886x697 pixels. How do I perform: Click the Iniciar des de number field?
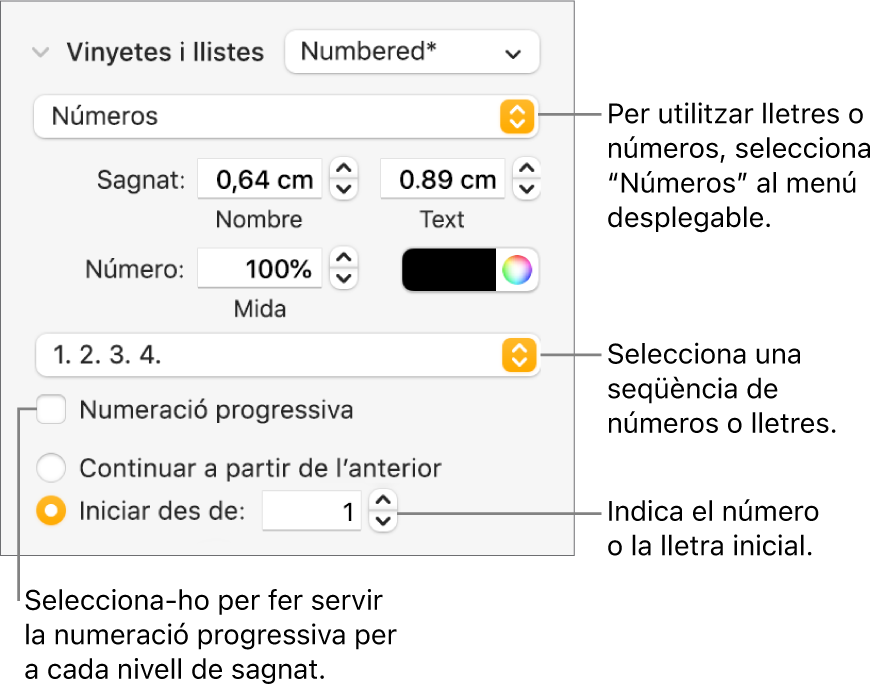pyautogui.click(x=311, y=511)
